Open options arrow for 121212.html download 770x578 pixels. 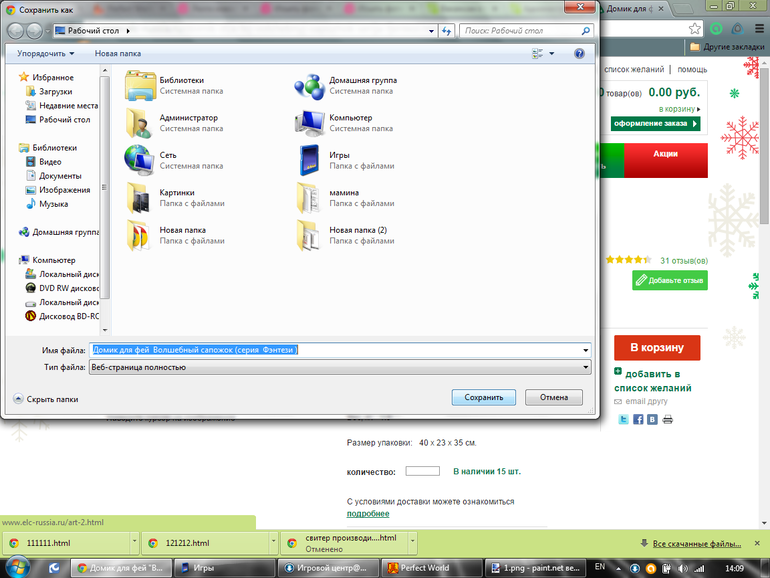pos(274,543)
